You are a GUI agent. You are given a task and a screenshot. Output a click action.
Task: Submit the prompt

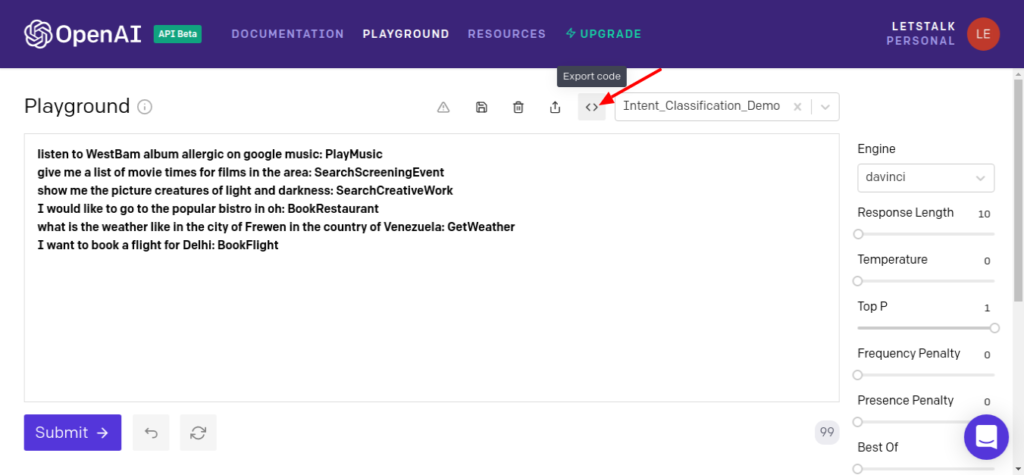(x=72, y=433)
